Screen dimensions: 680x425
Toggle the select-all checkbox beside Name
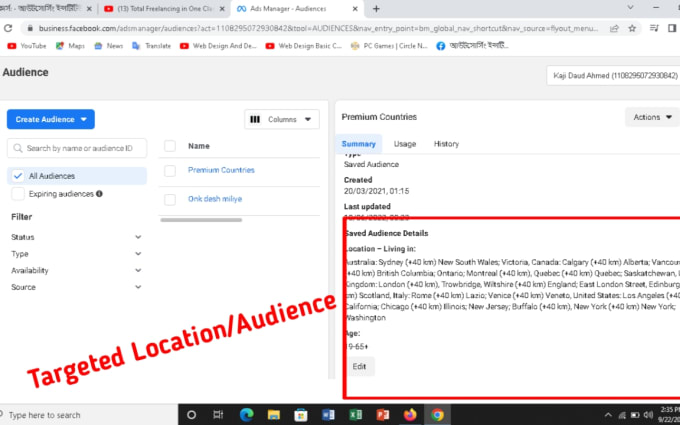170,146
